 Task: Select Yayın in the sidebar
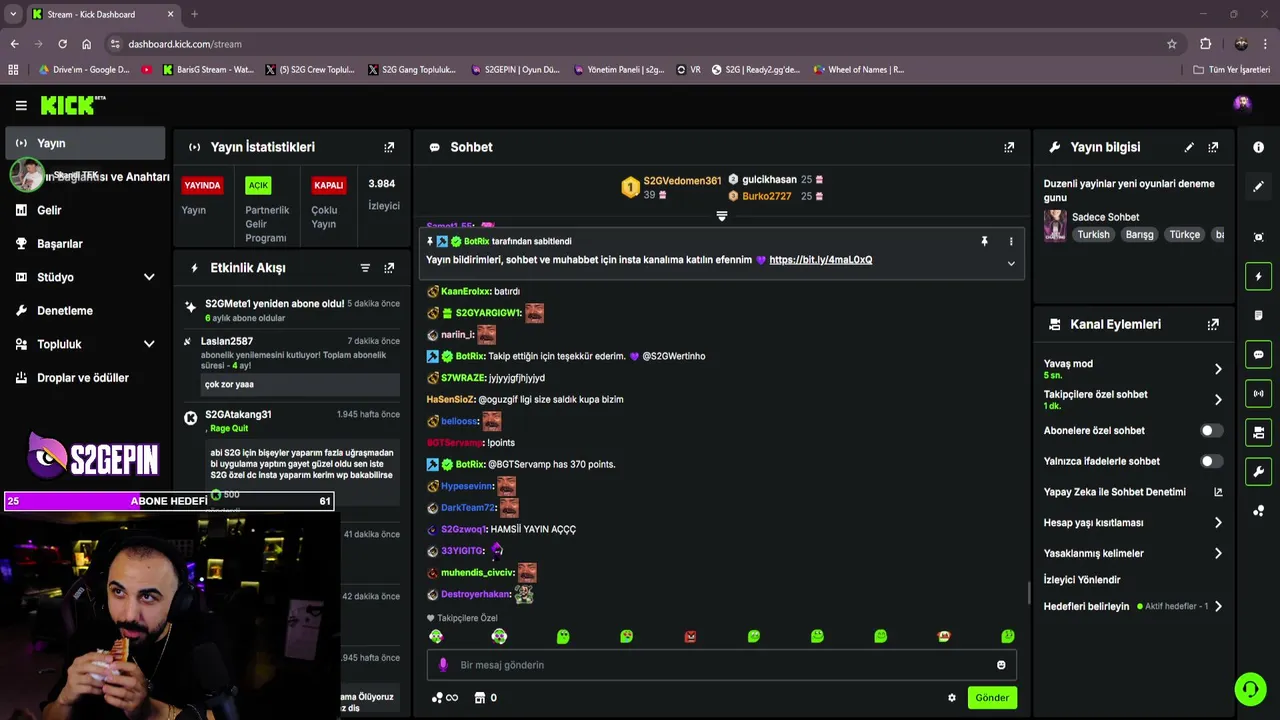pyautogui.click(x=85, y=143)
